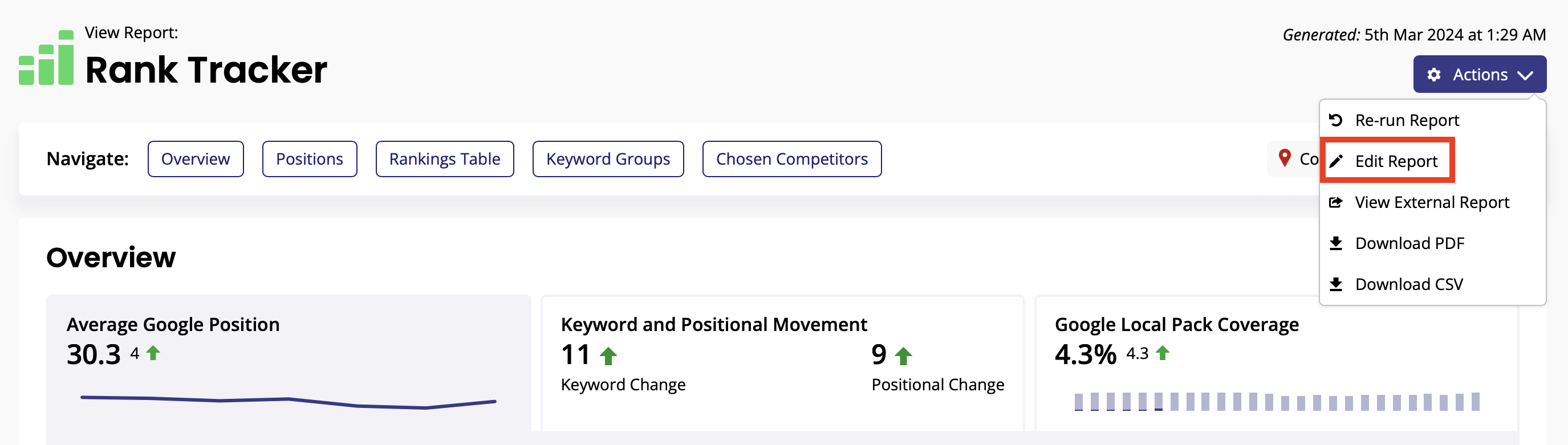Click the Re-run Report circular arrow icon
This screenshot has height=445, width=1568.
[1336, 120]
